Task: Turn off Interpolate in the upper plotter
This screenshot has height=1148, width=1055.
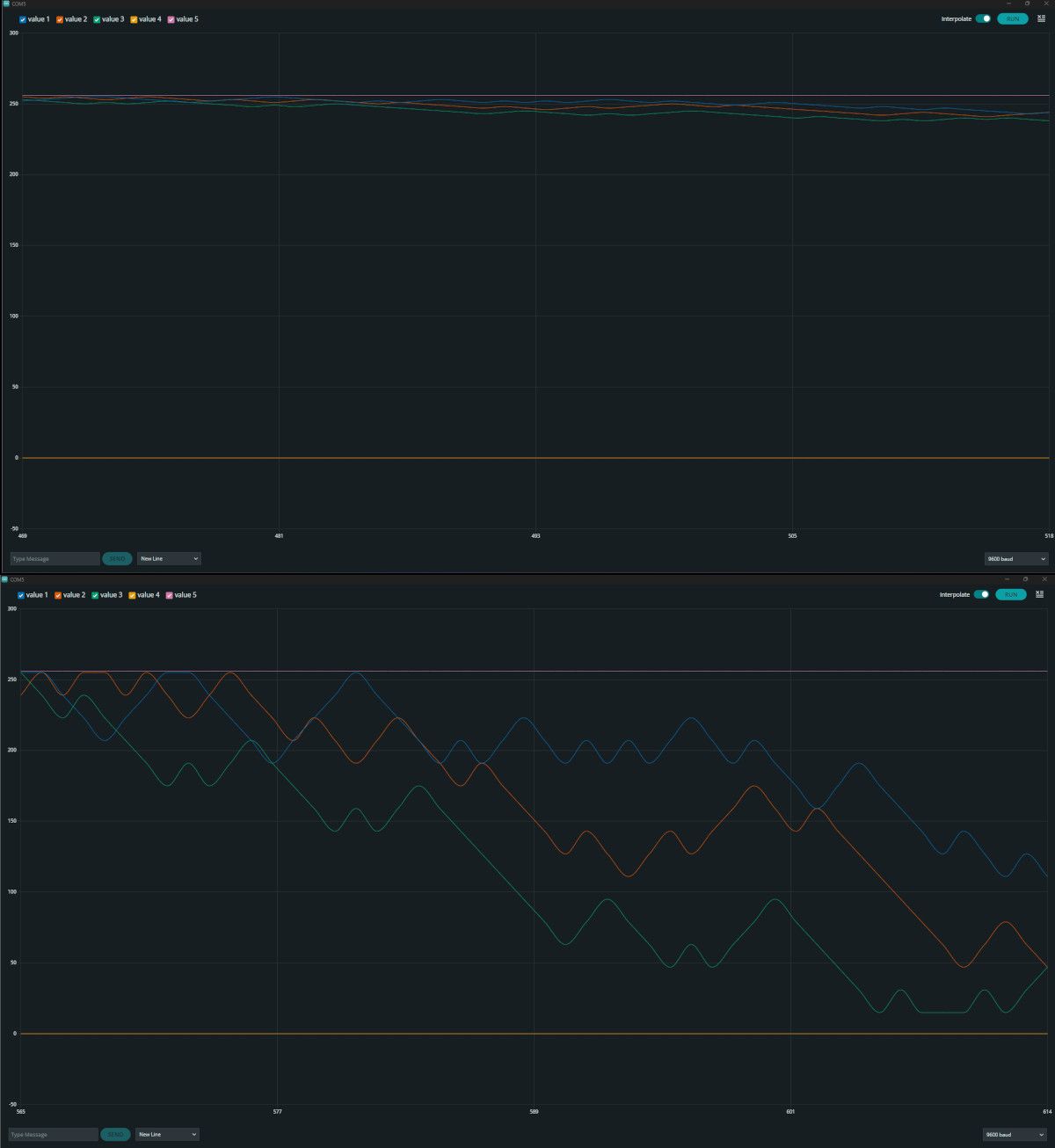Action: pos(983,18)
